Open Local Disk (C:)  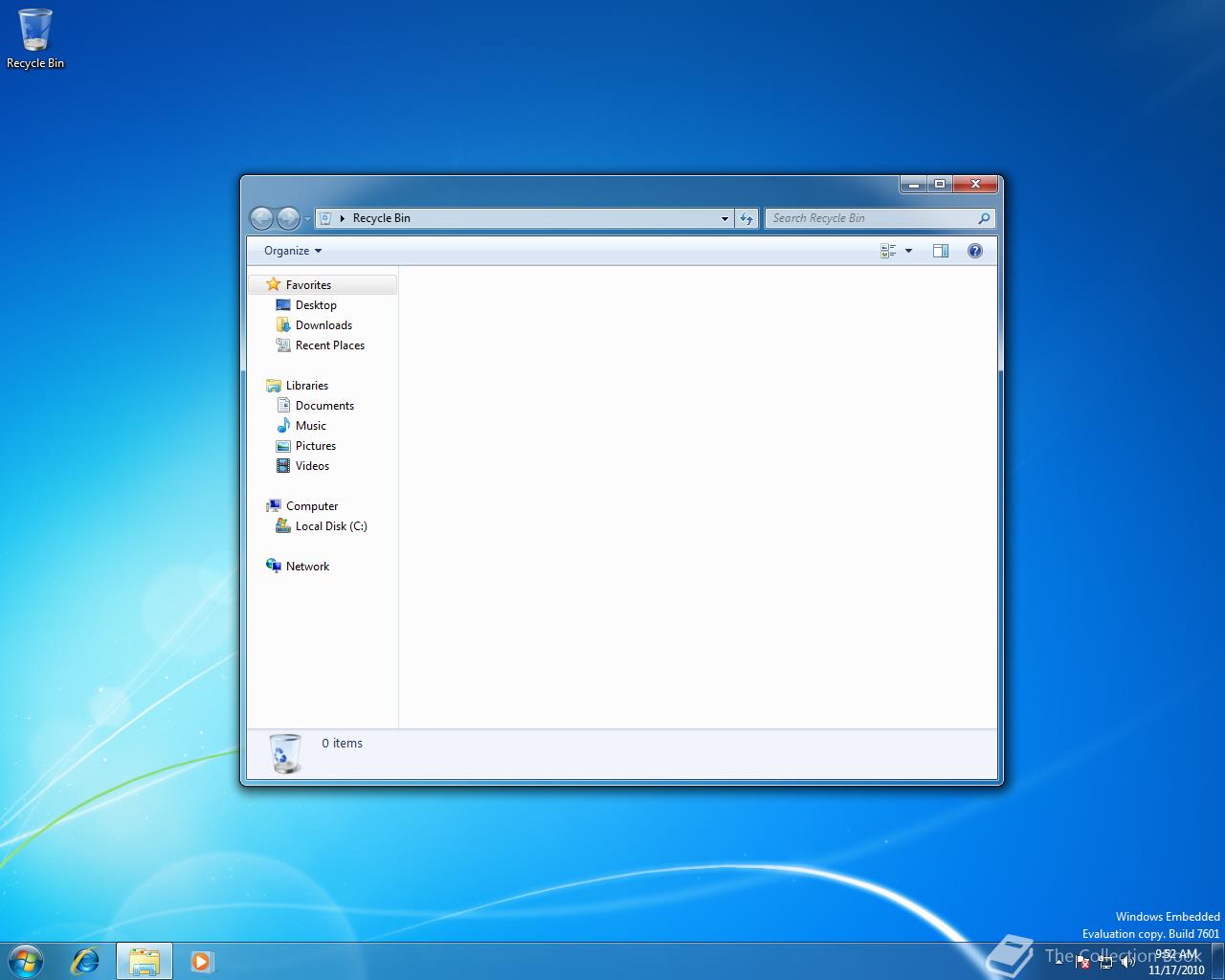(x=331, y=525)
